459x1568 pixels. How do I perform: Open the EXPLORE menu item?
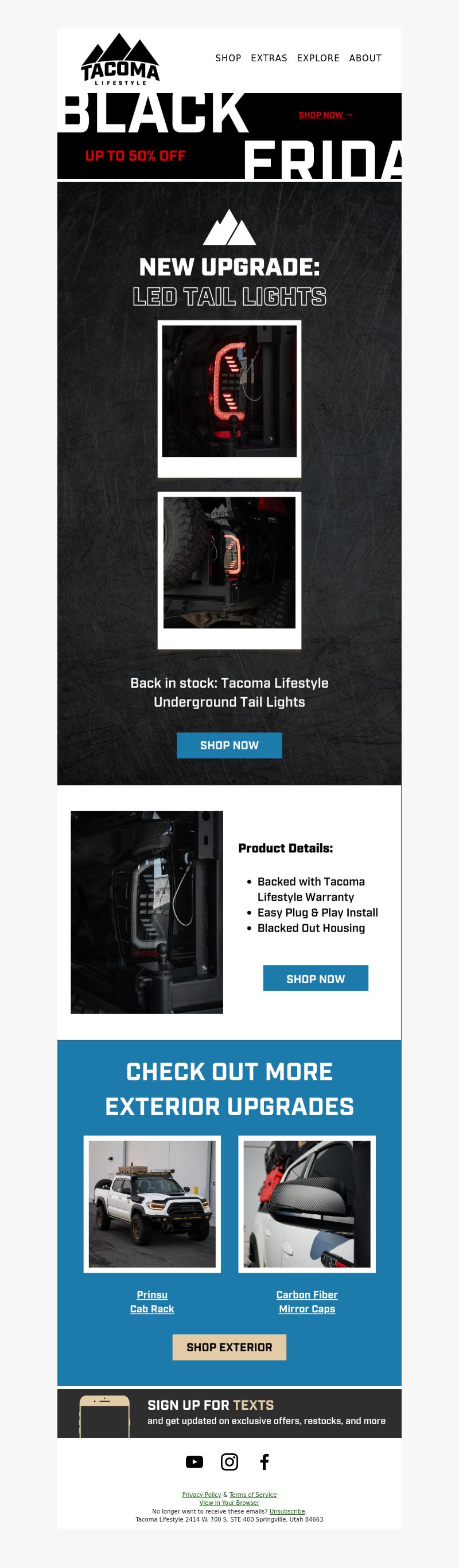pos(318,58)
